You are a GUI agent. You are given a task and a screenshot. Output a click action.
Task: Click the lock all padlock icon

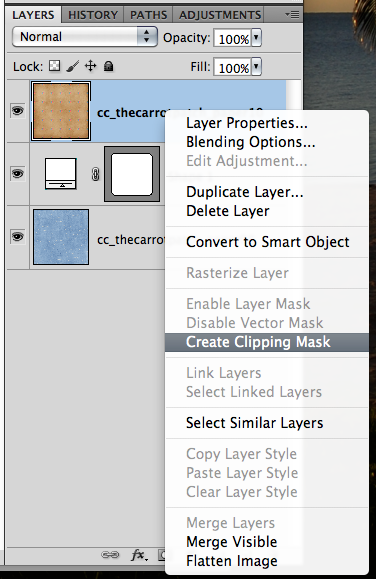point(108,66)
